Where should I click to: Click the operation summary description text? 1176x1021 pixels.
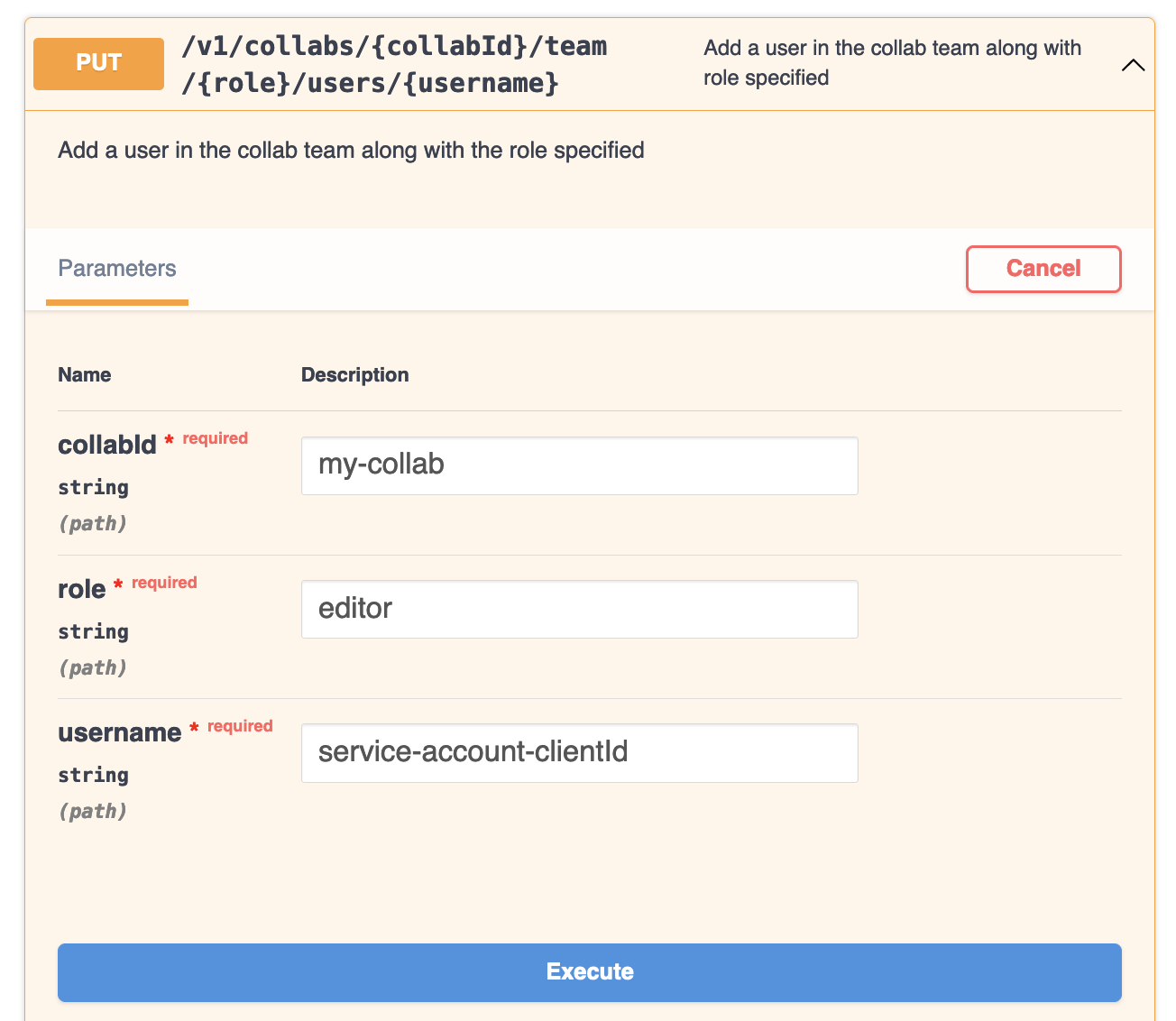click(x=892, y=63)
